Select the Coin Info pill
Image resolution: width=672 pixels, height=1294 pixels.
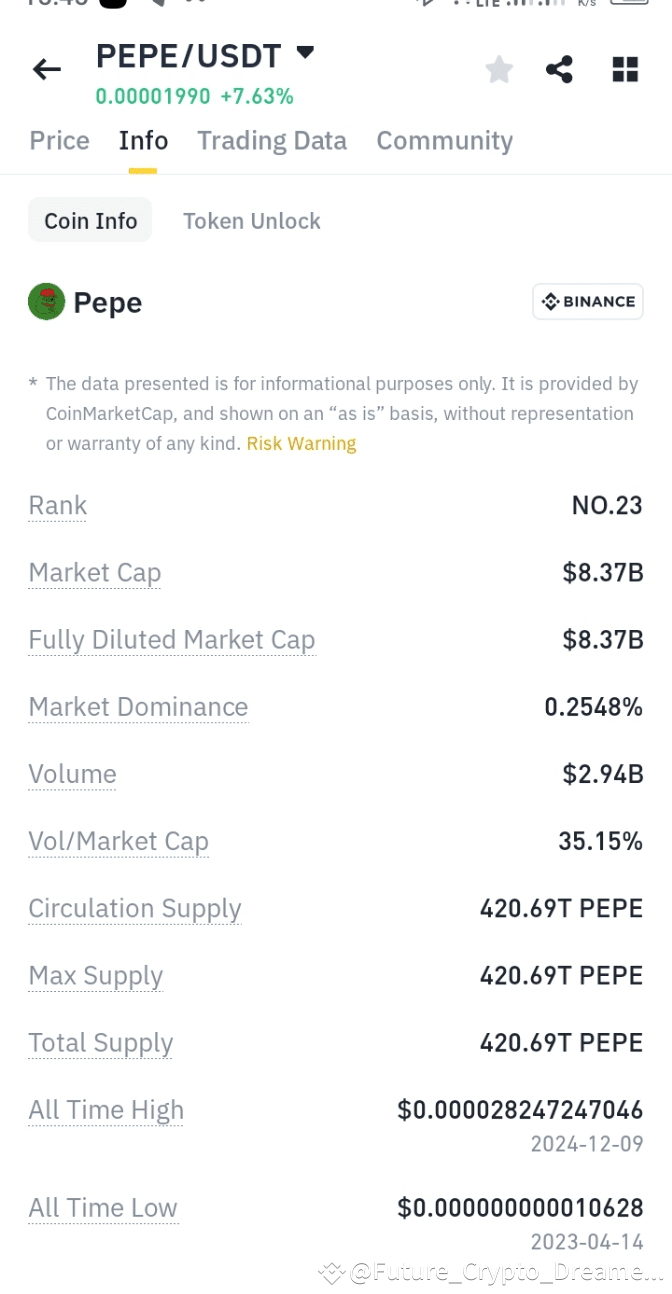tap(90, 221)
